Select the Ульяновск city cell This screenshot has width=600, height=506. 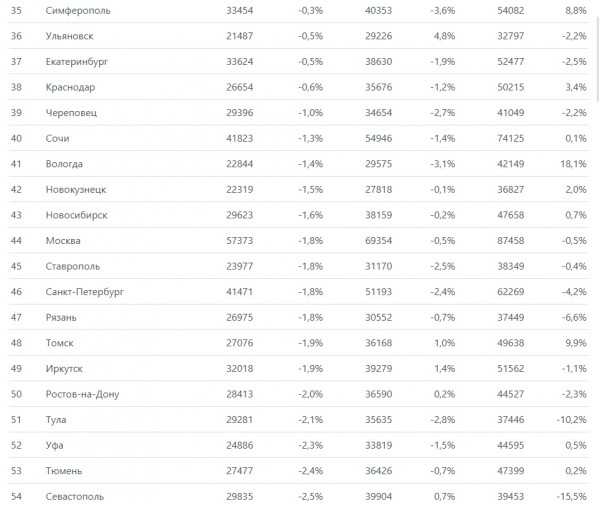(x=69, y=36)
